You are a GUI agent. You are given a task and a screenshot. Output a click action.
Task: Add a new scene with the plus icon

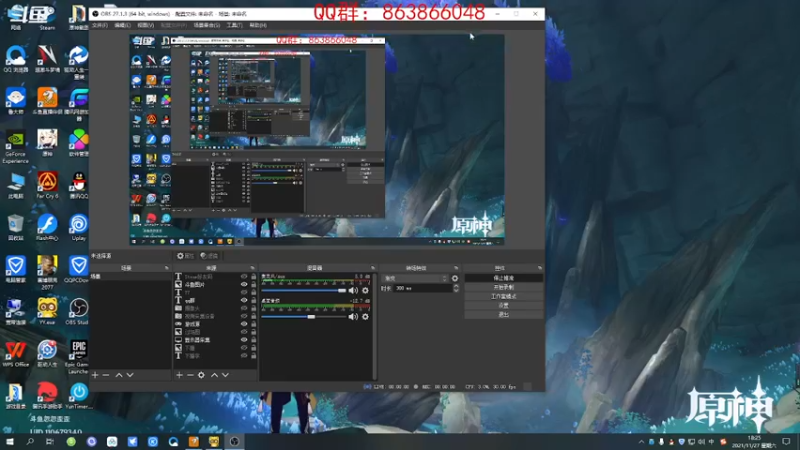coord(95,375)
